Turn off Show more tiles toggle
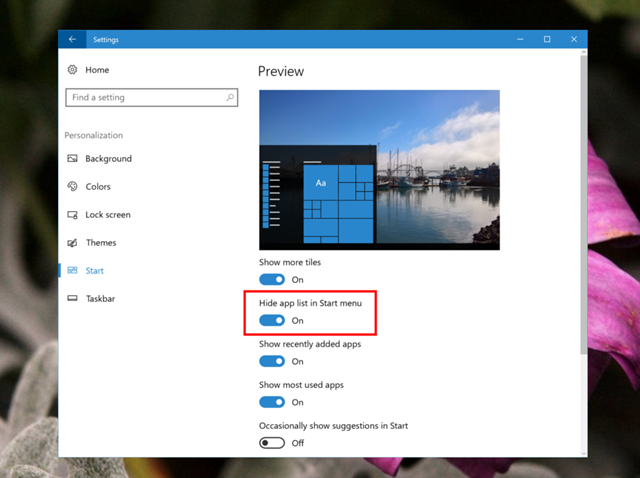The width and height of the screenshot is (640, 478). tap(272, 280)
